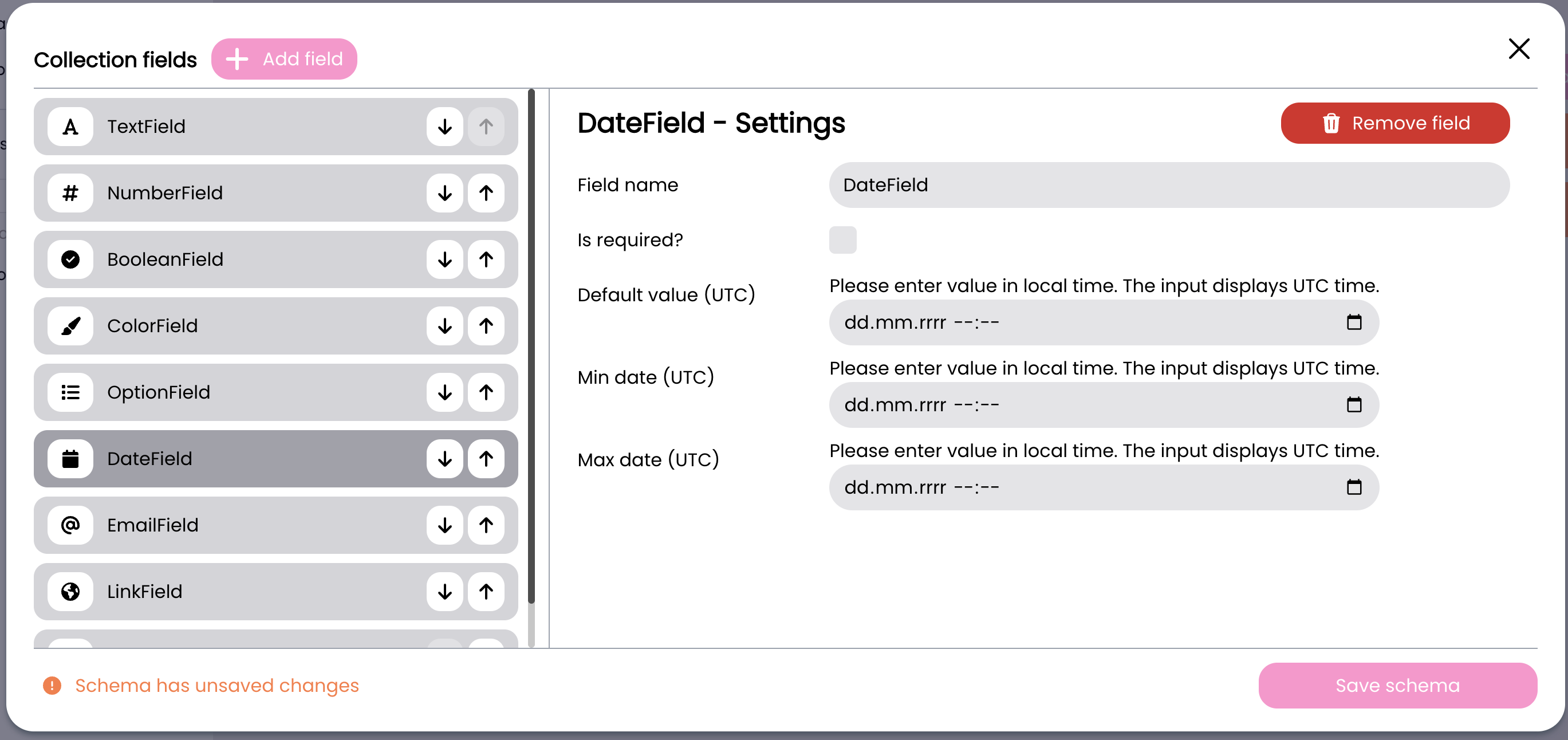
Task: Close the Collection fields dialog
Action: pyautogui.click(x=1519, y=49)
